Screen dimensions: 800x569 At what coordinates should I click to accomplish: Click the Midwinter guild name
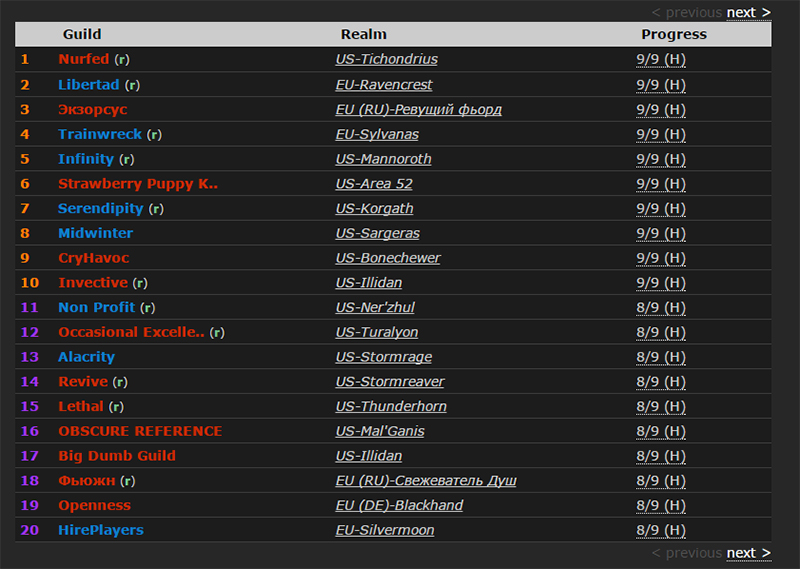point(95,233)
